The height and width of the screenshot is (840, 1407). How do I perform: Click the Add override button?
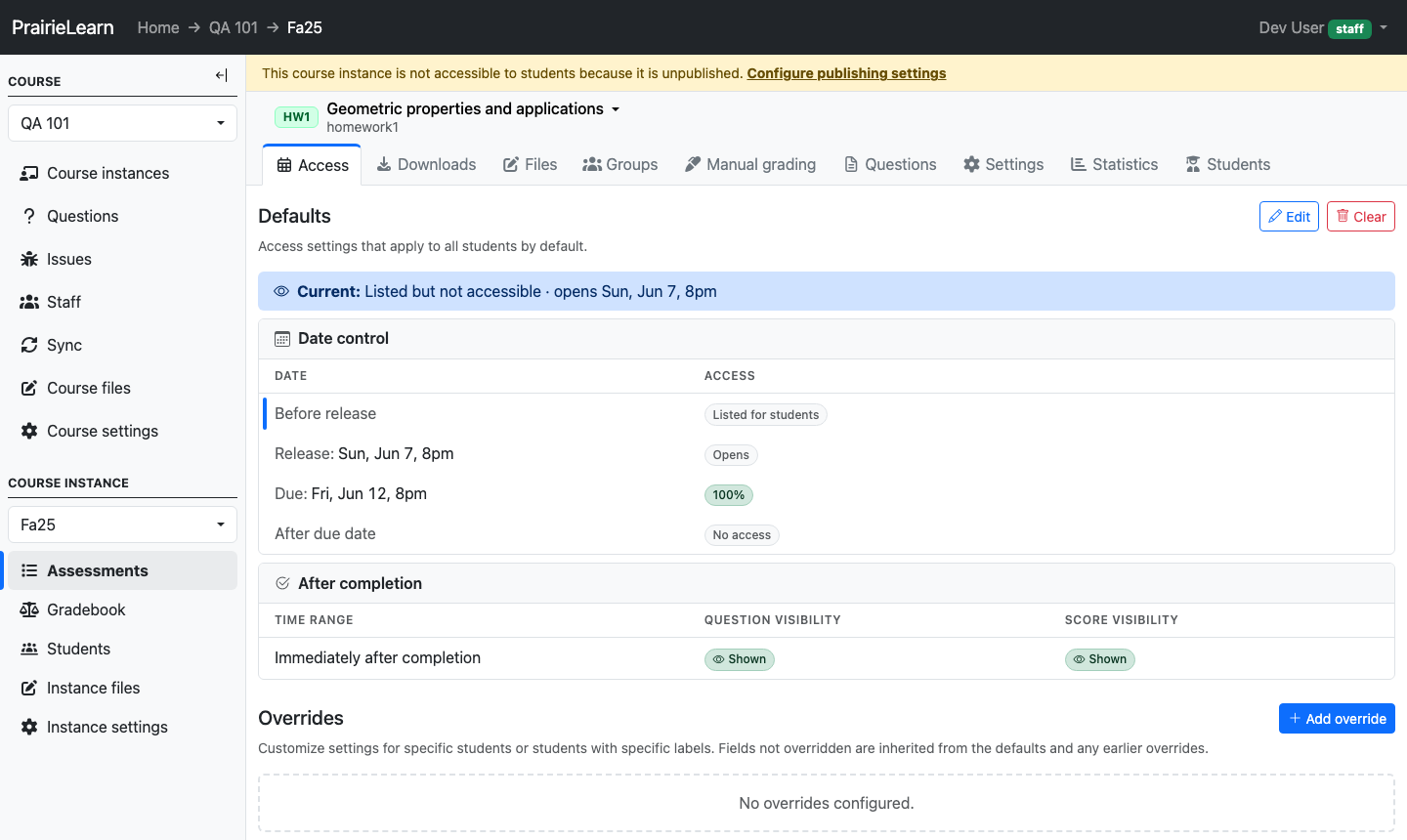(x=1337, y=718)
